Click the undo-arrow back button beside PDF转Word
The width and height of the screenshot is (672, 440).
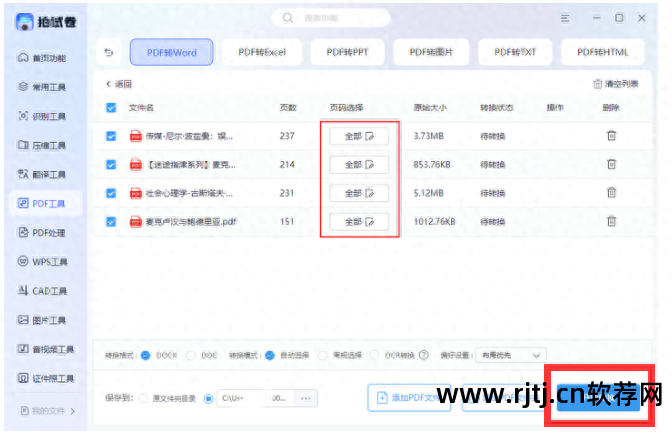click(x=109, y=52)
